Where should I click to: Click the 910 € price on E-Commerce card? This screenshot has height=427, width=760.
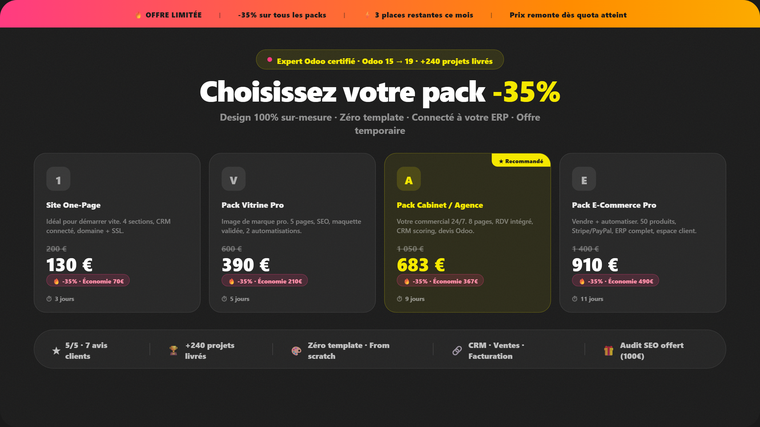595,265
